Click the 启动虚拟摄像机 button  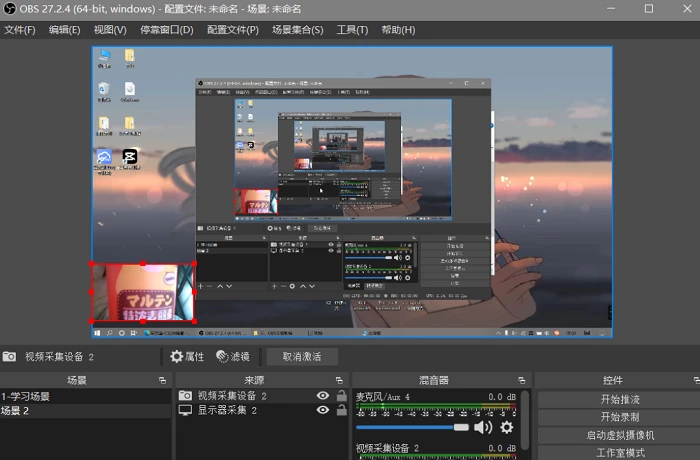coord(620,435)
